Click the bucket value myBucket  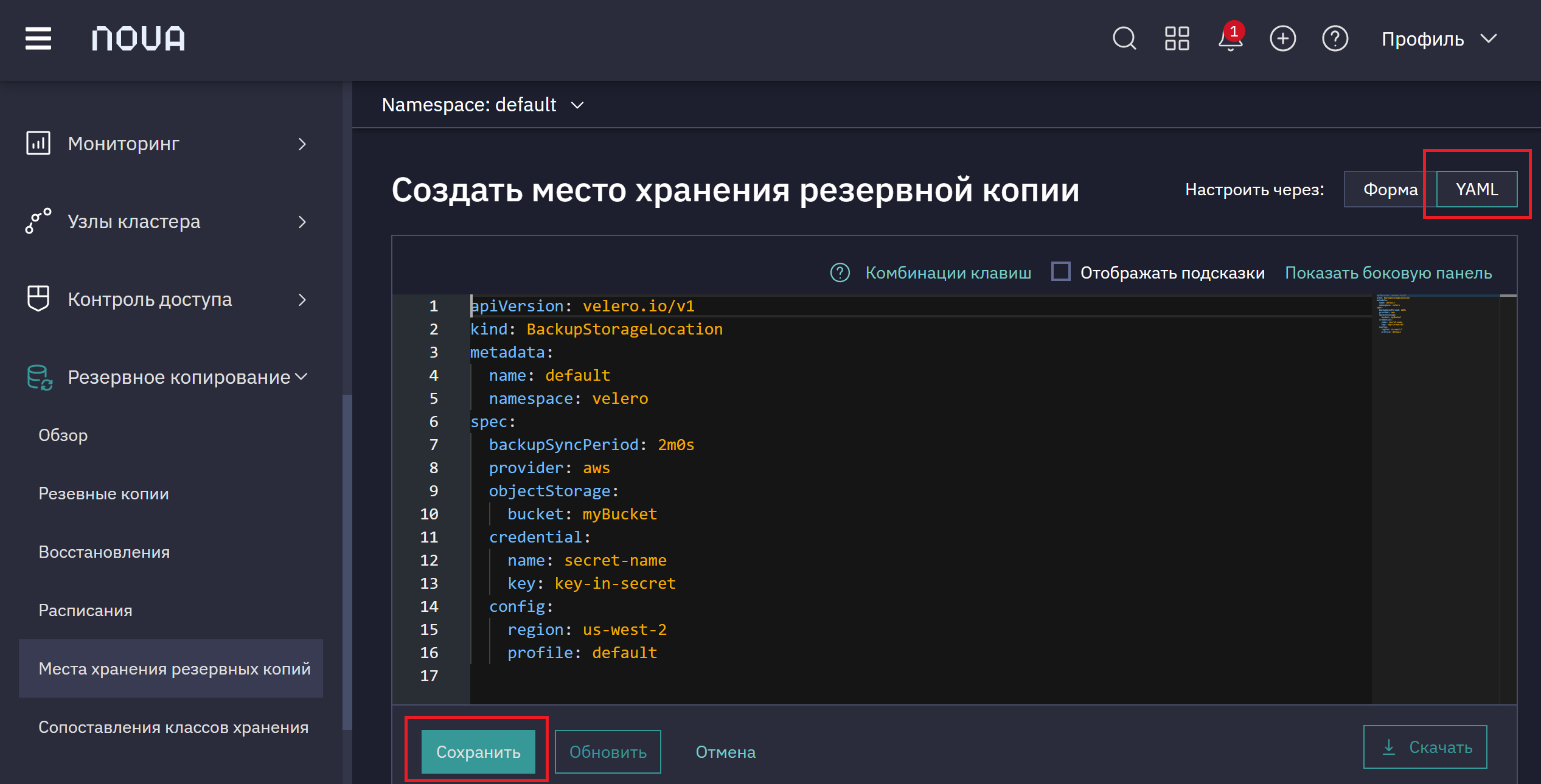pyautogui.click(x=619, y=514)
